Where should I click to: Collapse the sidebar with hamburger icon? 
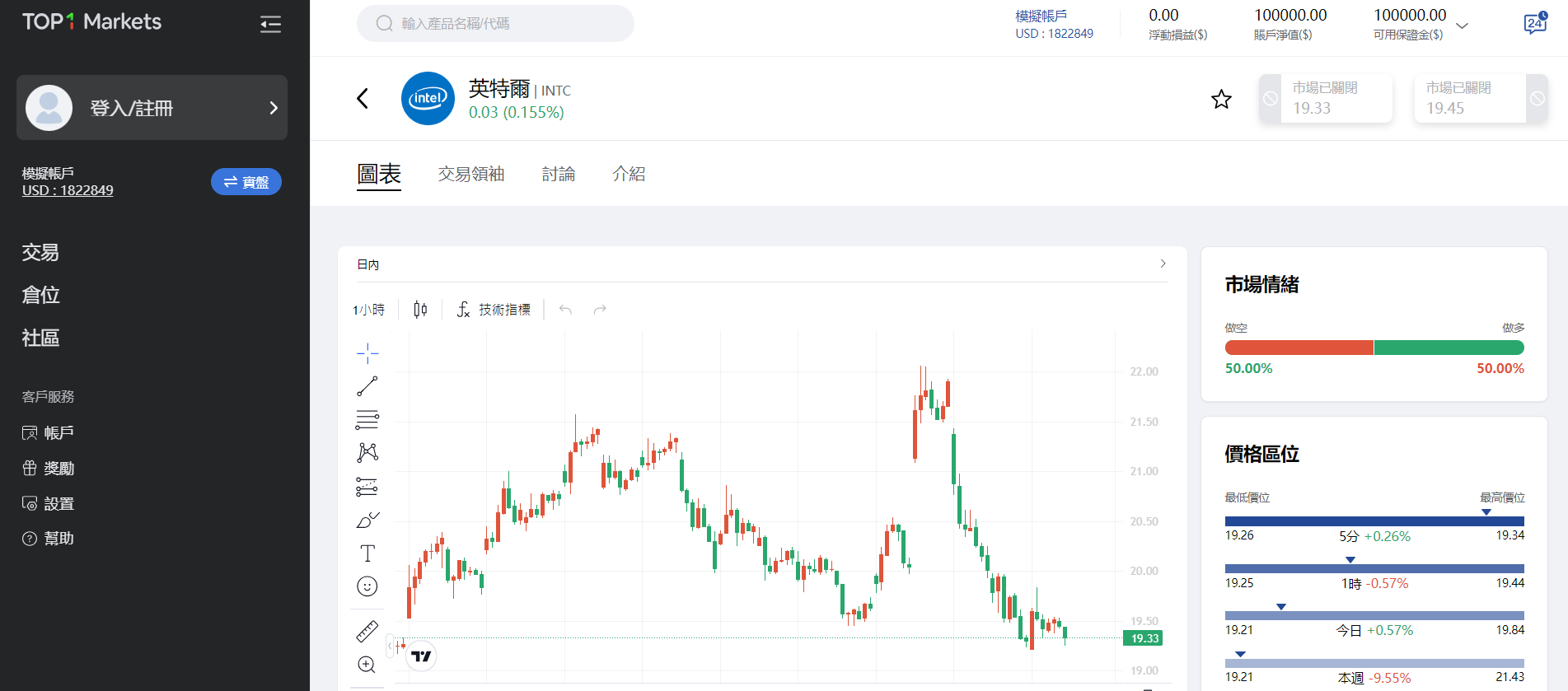(x=270, y=25)
